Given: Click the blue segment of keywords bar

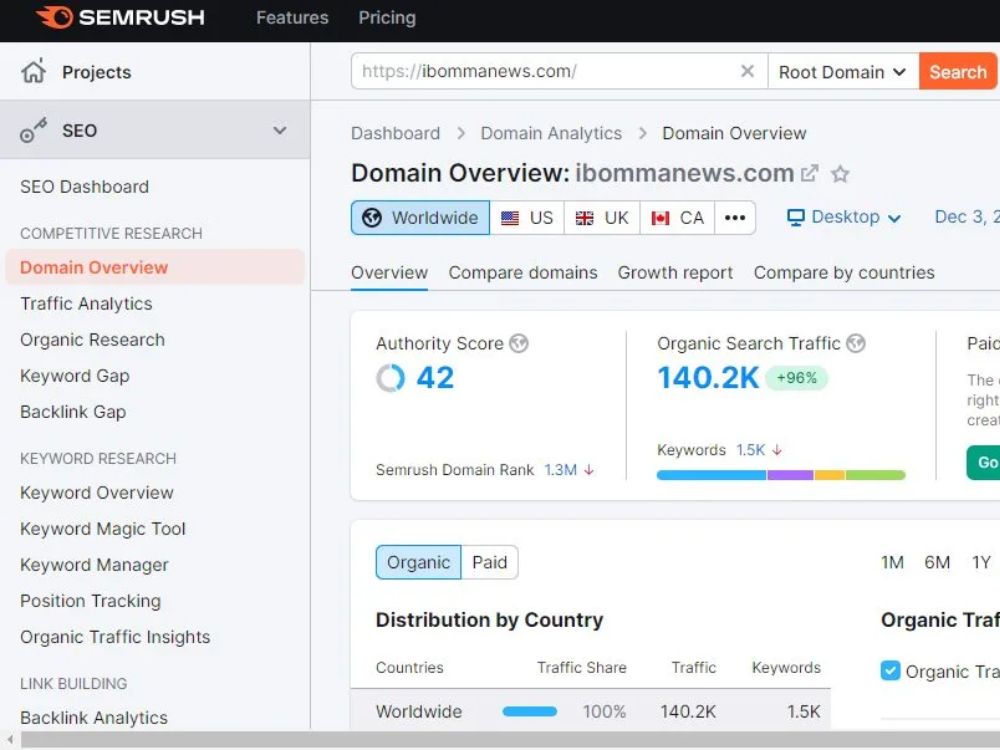Looking at the screenshot, I should (712, 474).
